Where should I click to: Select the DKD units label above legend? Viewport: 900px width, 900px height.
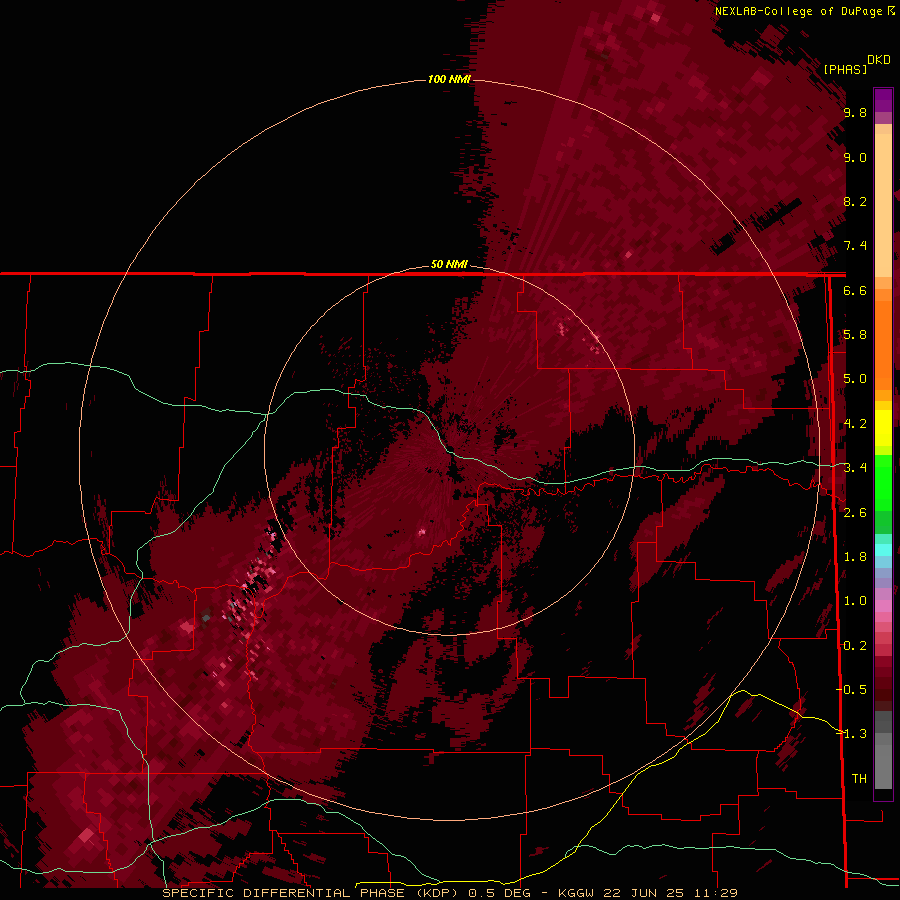coord(879,60)
